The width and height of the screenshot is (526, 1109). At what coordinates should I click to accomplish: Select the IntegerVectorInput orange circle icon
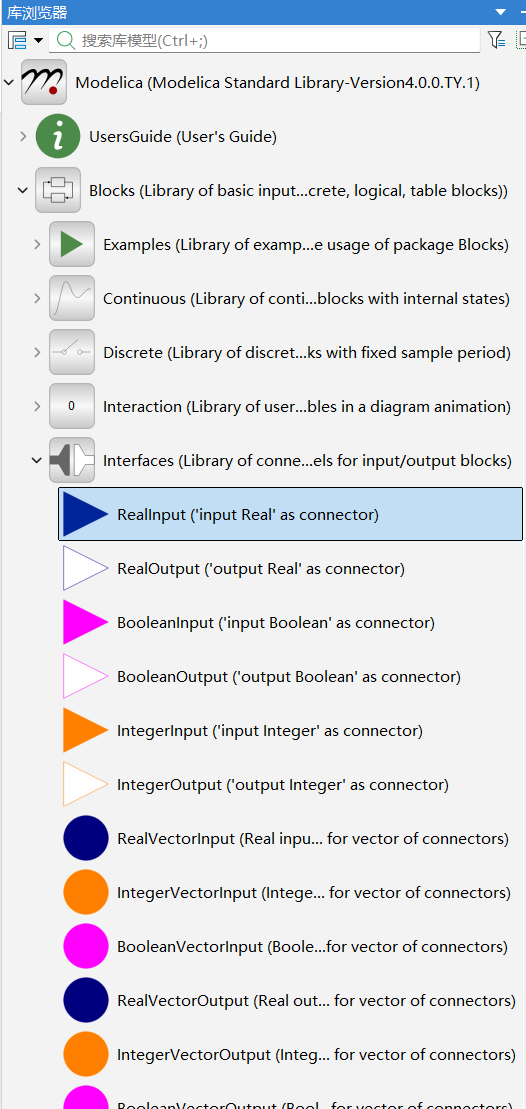(86, 893)
